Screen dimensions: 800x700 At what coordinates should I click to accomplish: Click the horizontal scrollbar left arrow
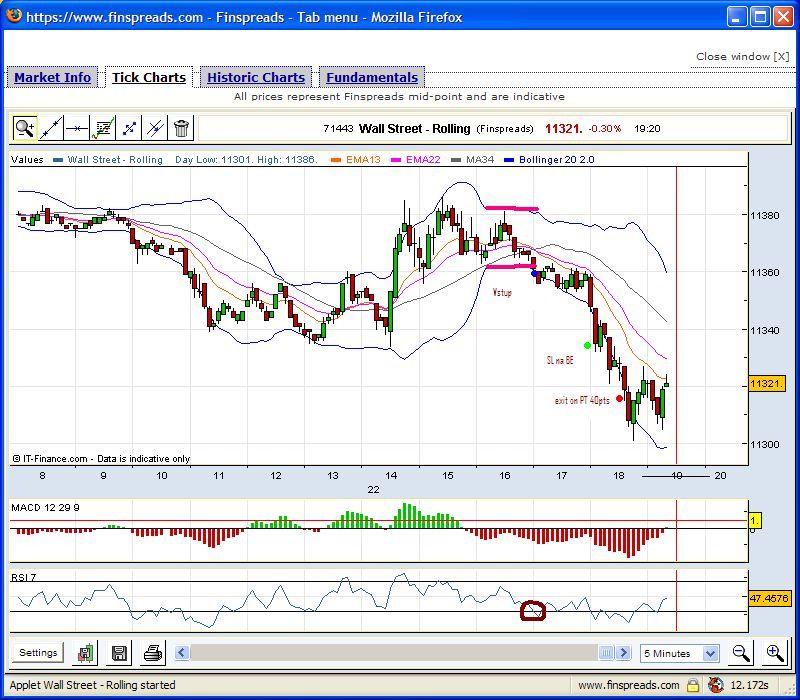pos(182,653)
